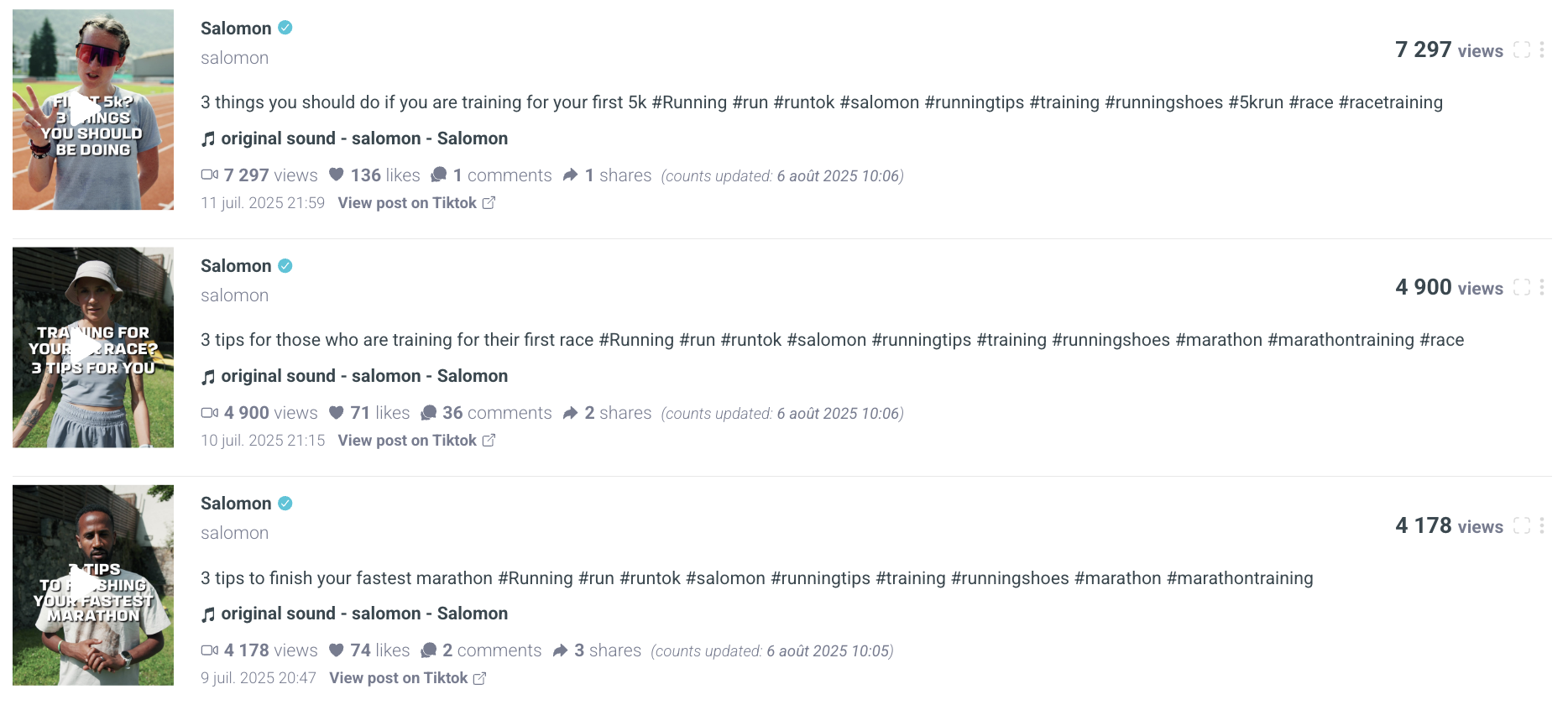Click the heart icon beside 136 likes

(x=337, y=175)
